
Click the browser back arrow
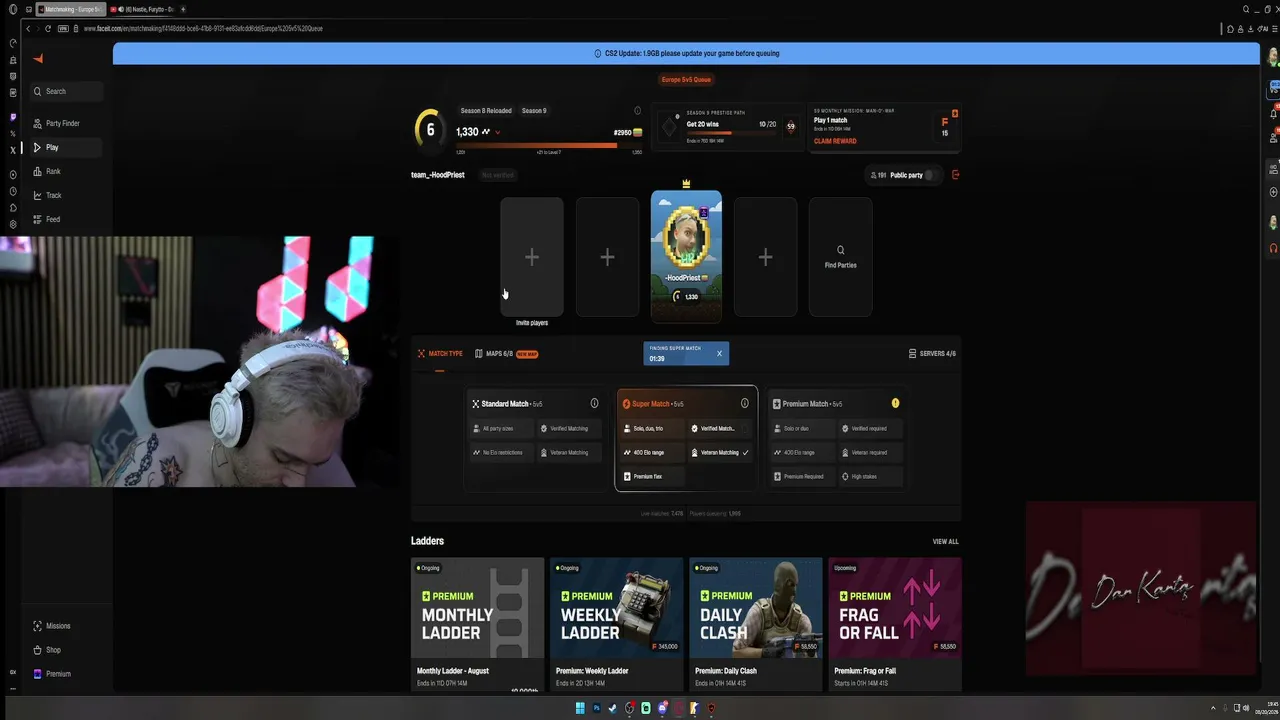[x=28, y=29]
